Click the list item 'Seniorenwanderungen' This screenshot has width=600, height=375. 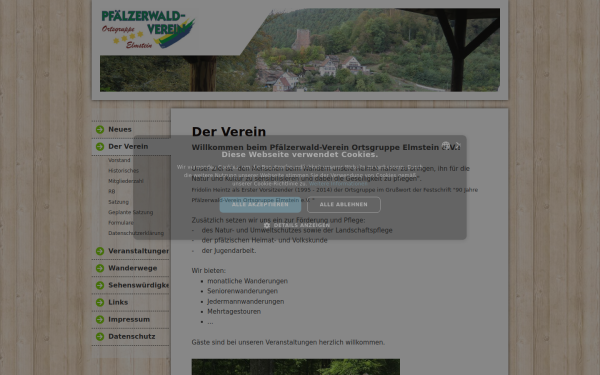coord(243,291)
